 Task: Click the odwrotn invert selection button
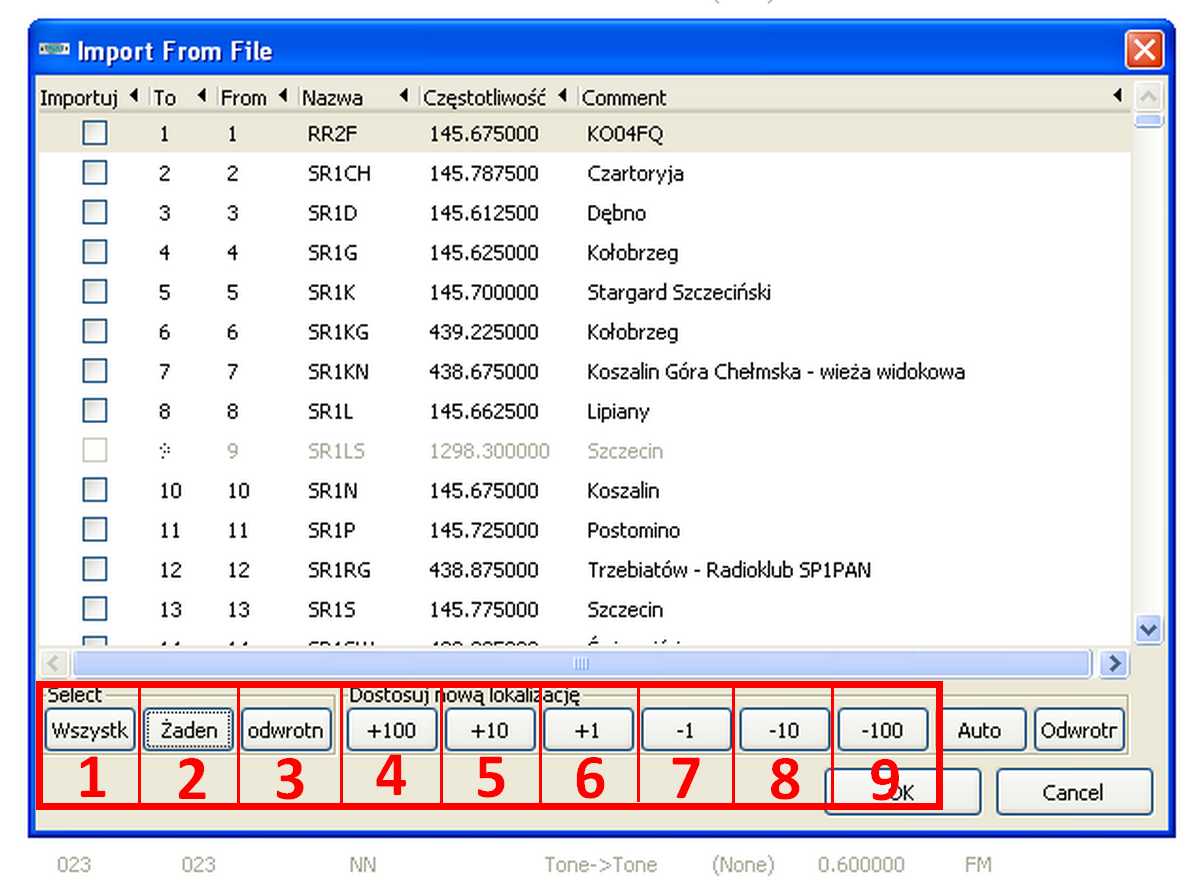286,730
